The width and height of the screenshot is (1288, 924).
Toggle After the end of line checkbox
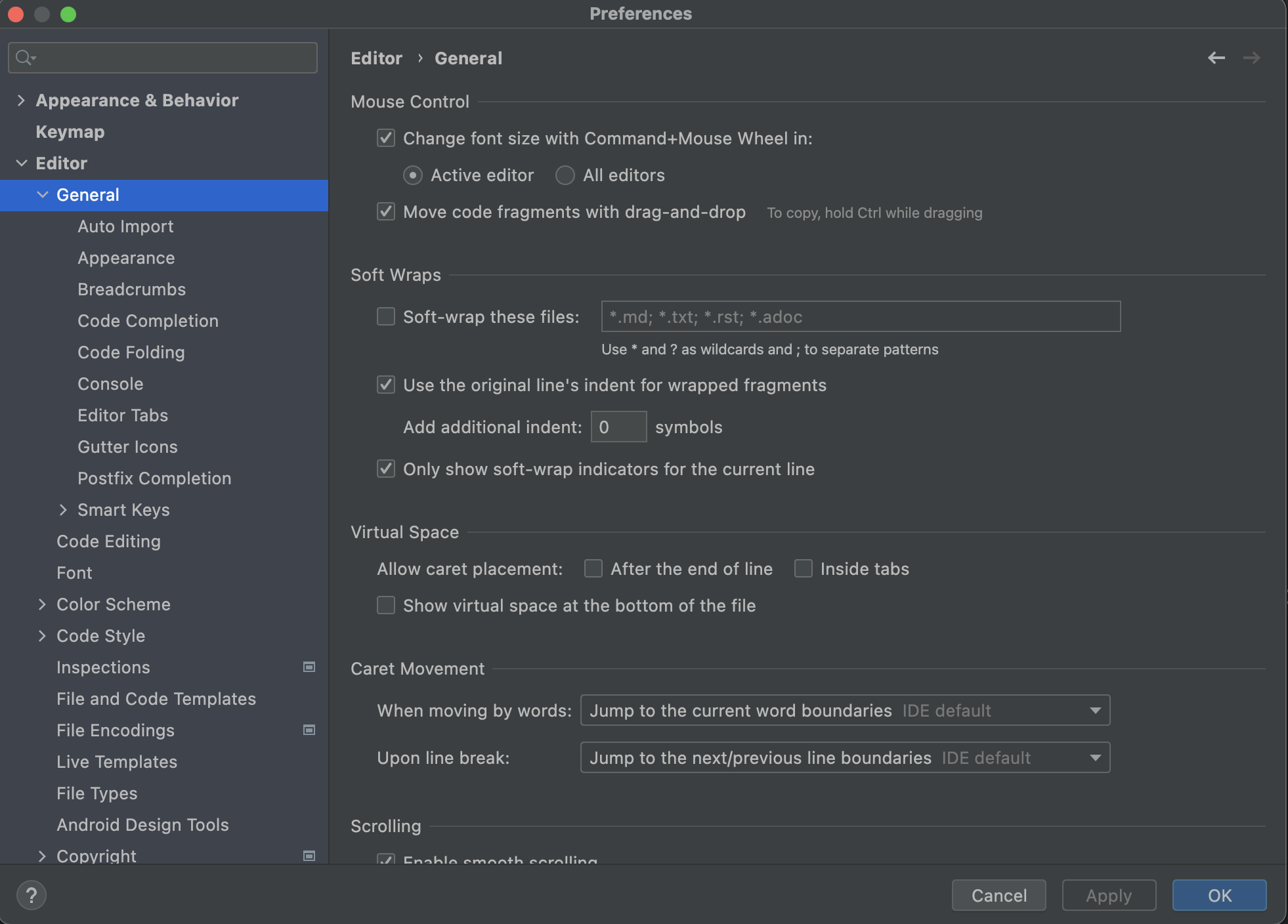pos(593,568)
